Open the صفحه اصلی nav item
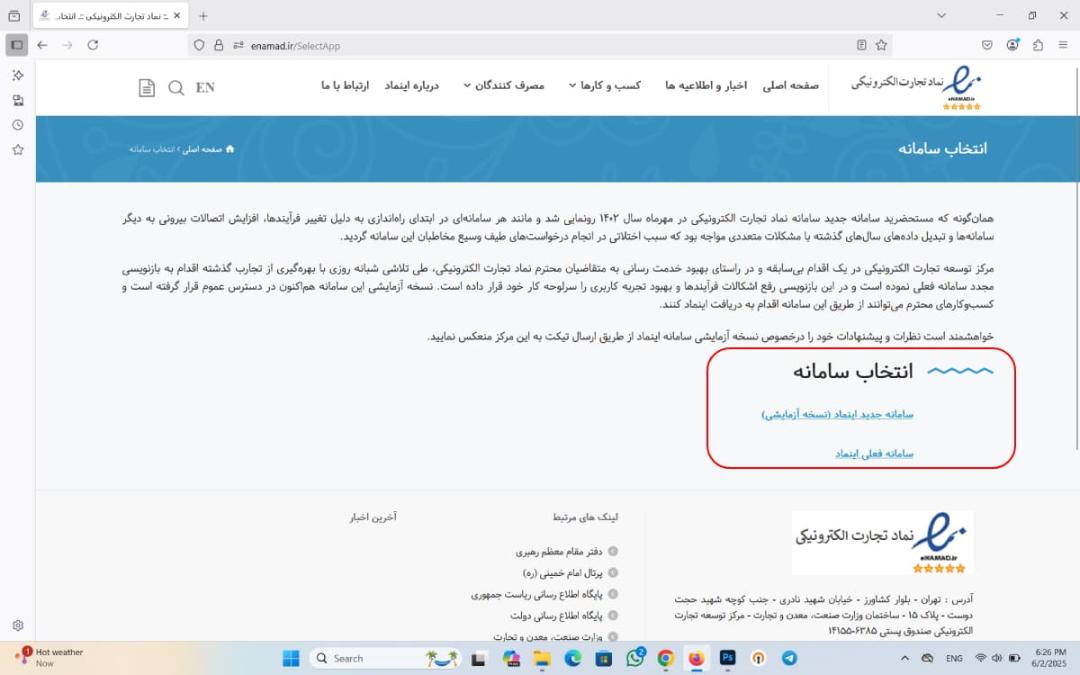 [x=791, y=85]
